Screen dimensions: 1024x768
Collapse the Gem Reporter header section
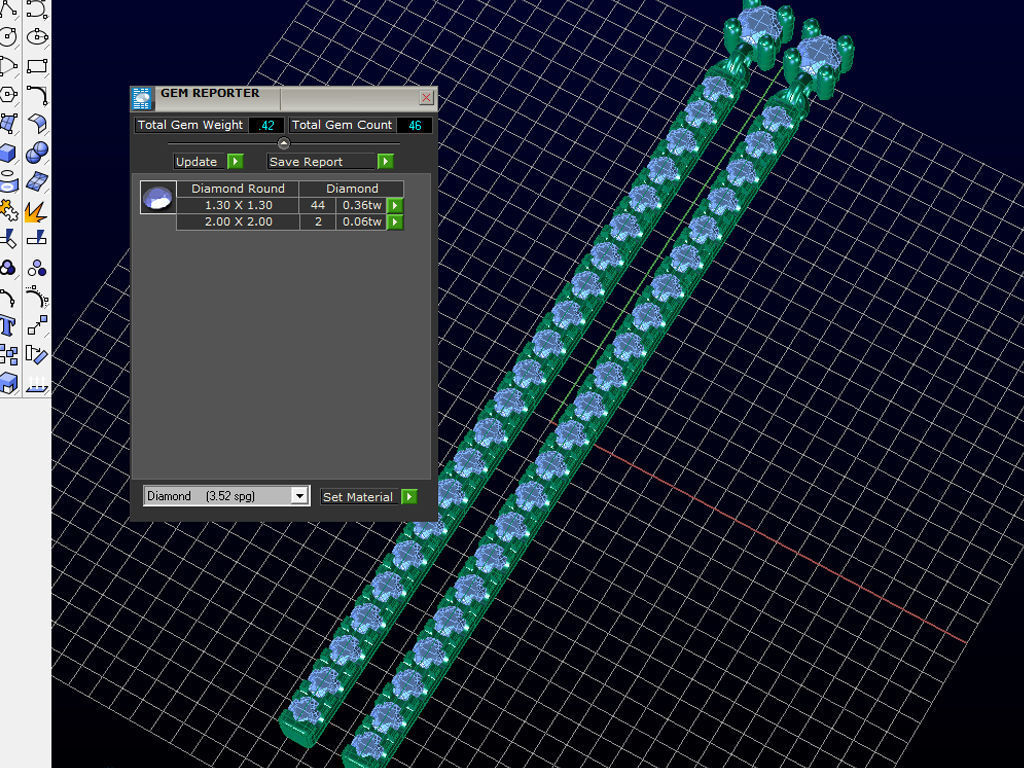pyautogui.click(x=283, y=143)
